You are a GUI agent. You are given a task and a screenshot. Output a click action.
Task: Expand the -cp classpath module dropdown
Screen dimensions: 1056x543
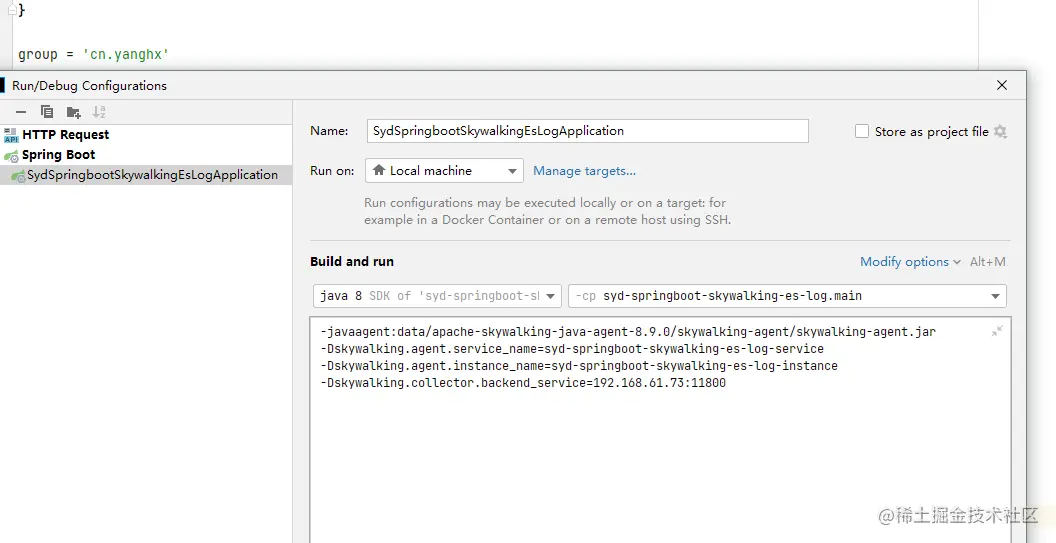click(996, 296)
